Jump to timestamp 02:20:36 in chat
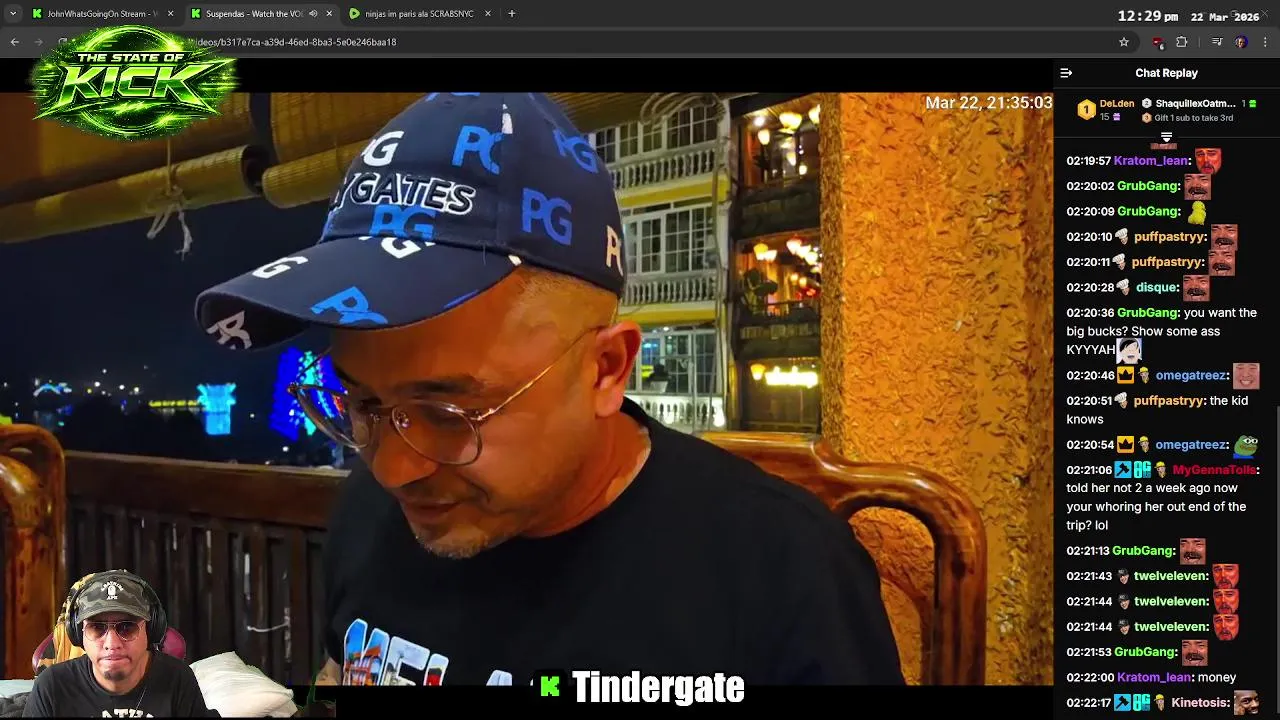The width and height of the screenshot is (1280, 720). (1090, 313)
